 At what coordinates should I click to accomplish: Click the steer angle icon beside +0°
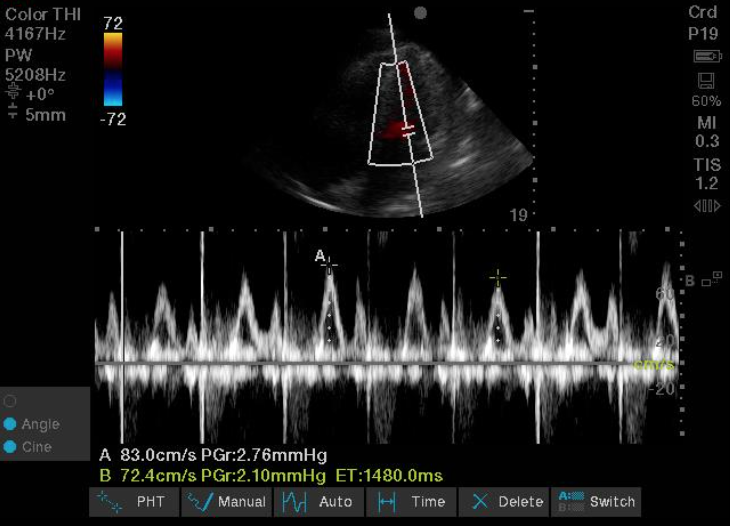(13, 92)
